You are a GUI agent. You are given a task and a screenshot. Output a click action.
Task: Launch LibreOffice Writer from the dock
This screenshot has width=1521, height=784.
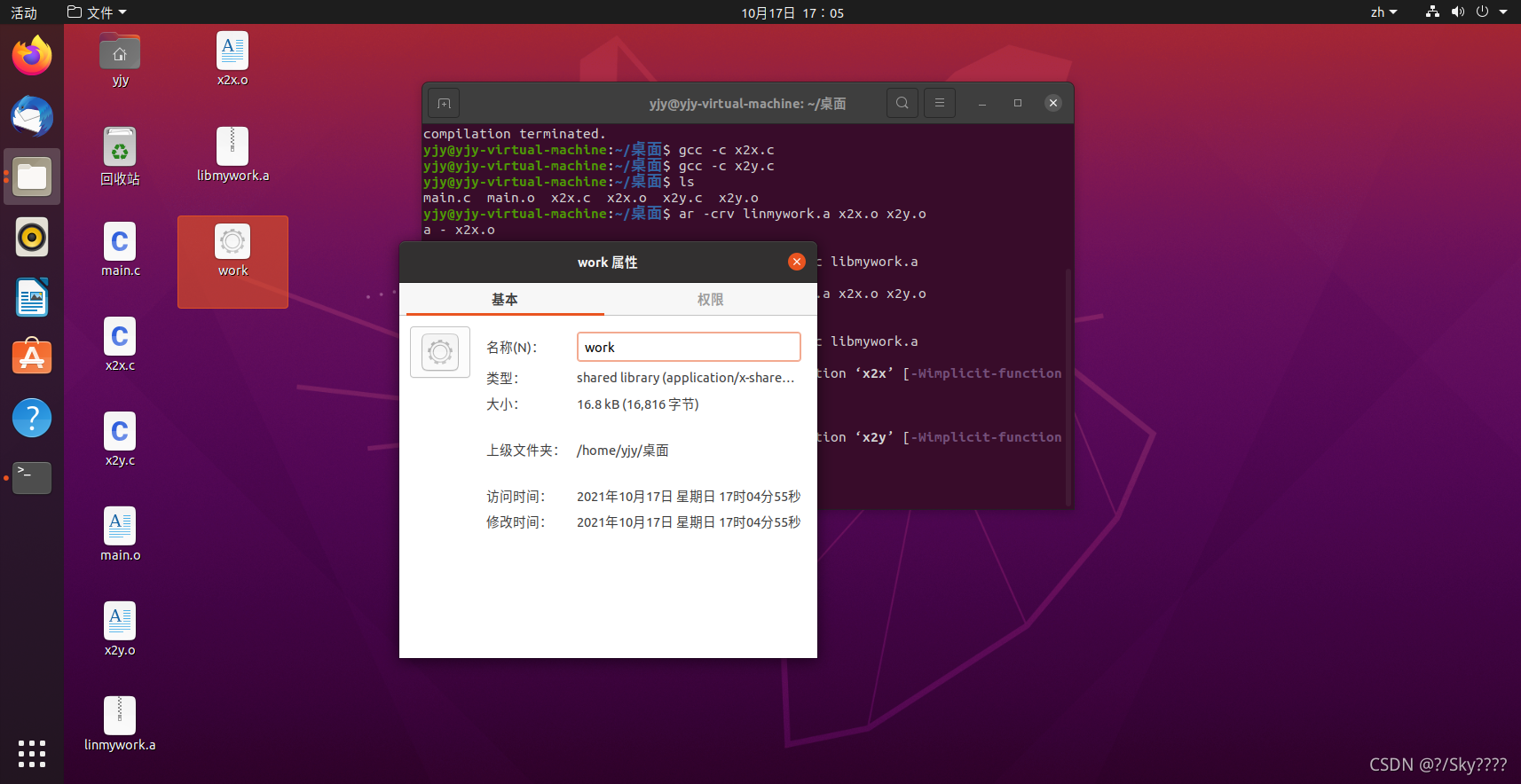[x=32, y=297]
